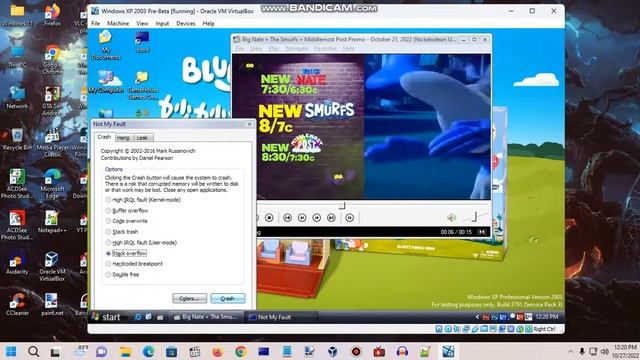This screenshot has height=360, width=640.
Task: Switch to the Leak tab
Action: pyautogui.click(x=142, y=138)
